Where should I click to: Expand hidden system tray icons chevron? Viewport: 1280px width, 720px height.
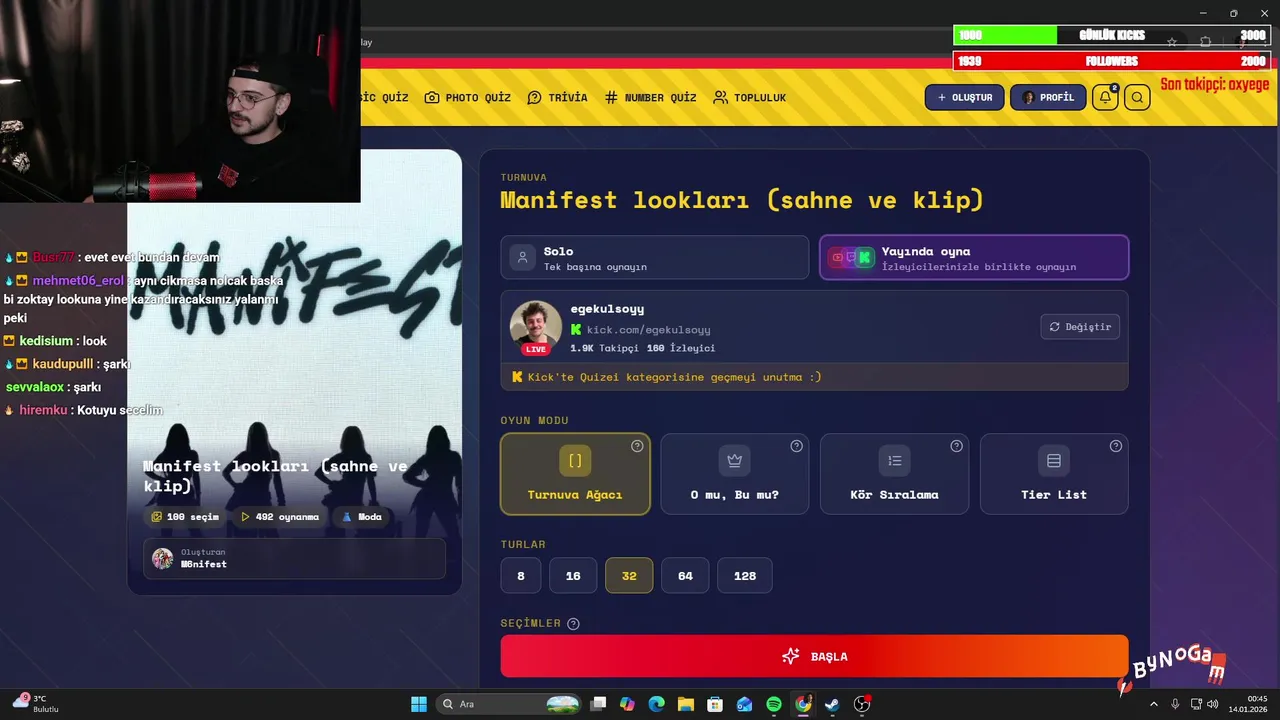coord(1153,704)
